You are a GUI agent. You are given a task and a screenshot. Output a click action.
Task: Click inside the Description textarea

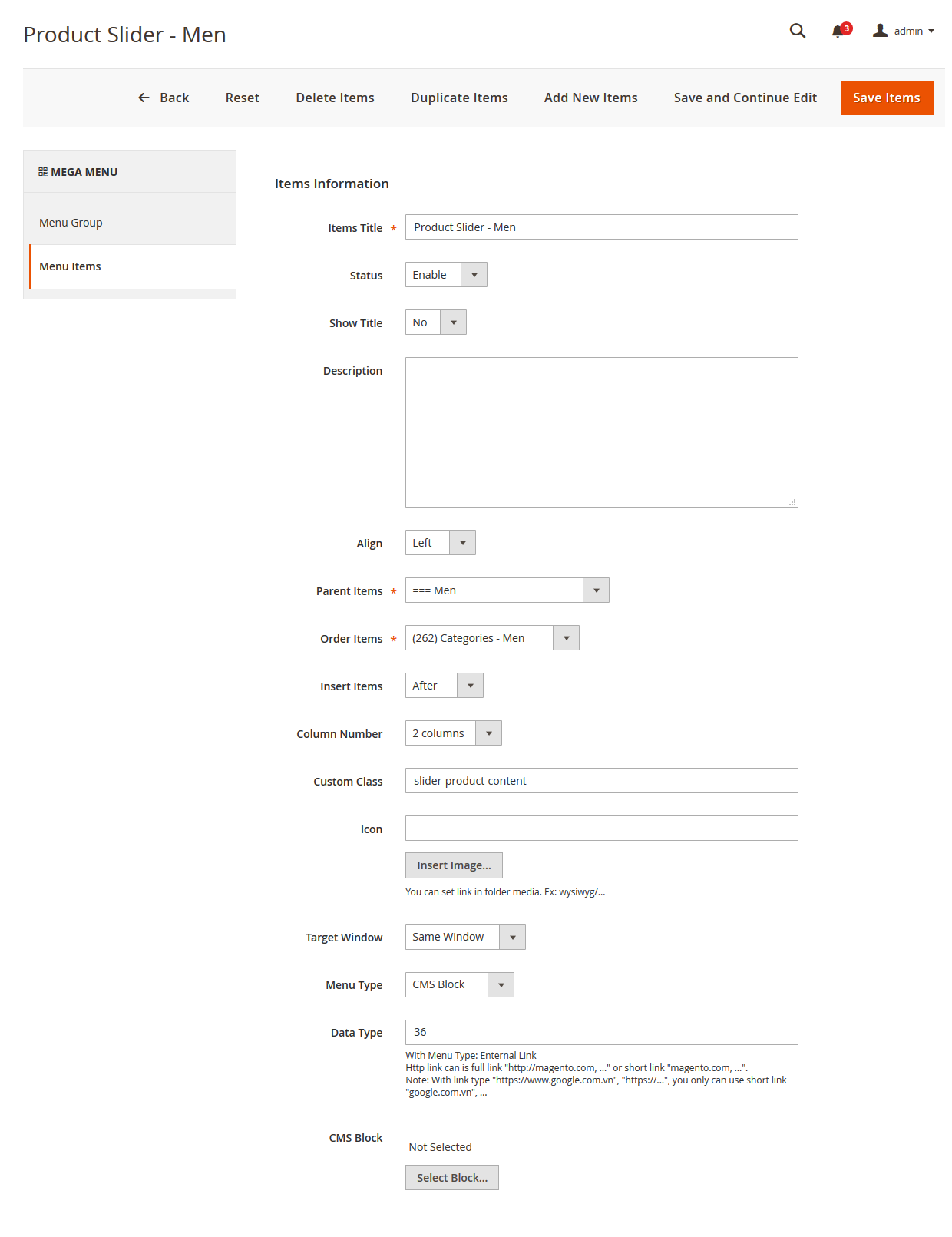click(x=602, y=432)
